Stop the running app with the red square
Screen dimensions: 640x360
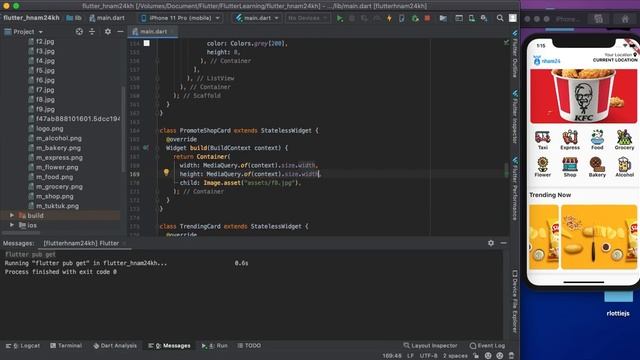pyautogui.click(x=427, y=18)
